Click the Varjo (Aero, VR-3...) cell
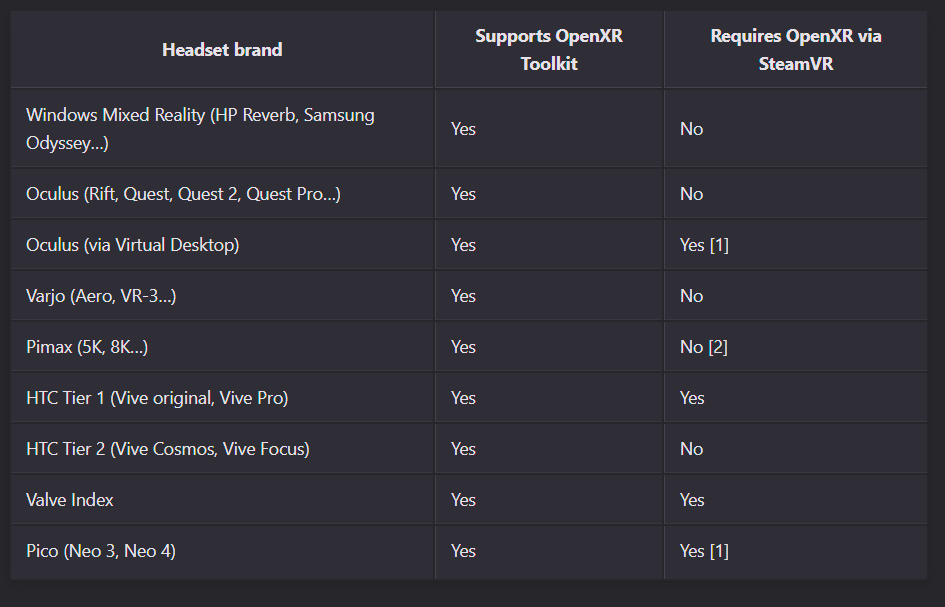 [101, 296]
